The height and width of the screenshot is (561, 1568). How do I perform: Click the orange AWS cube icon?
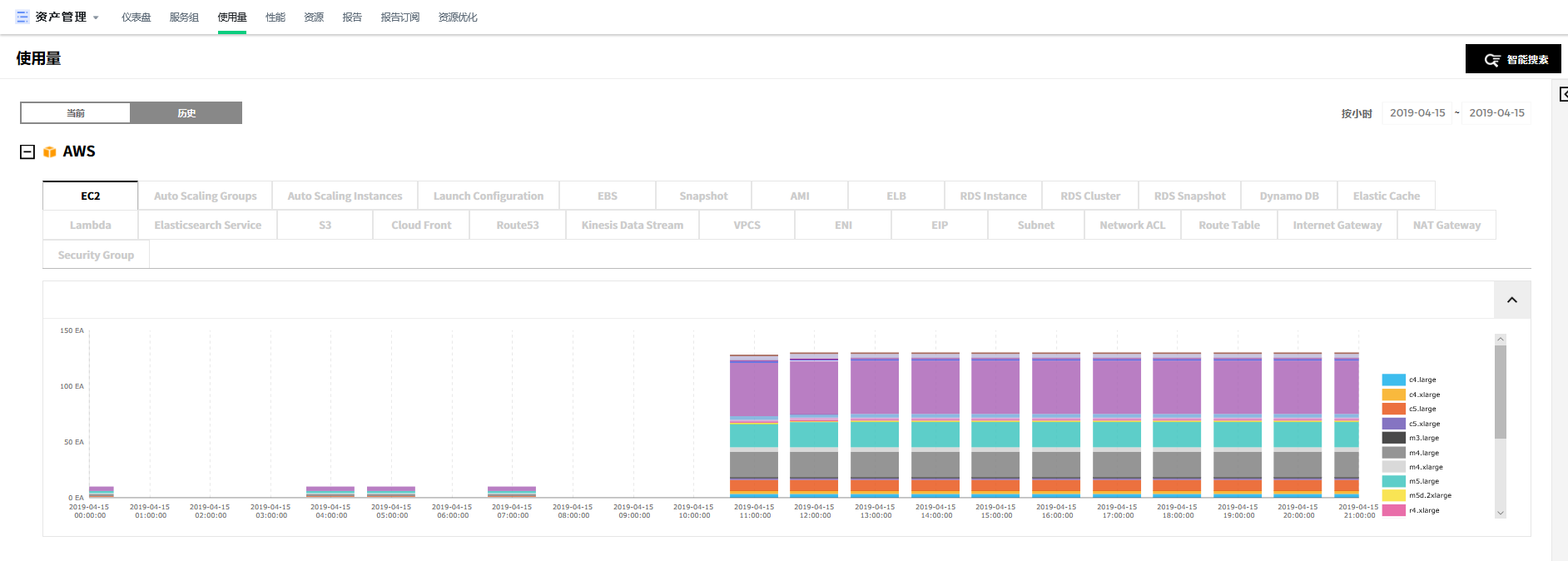pos(50,151)
